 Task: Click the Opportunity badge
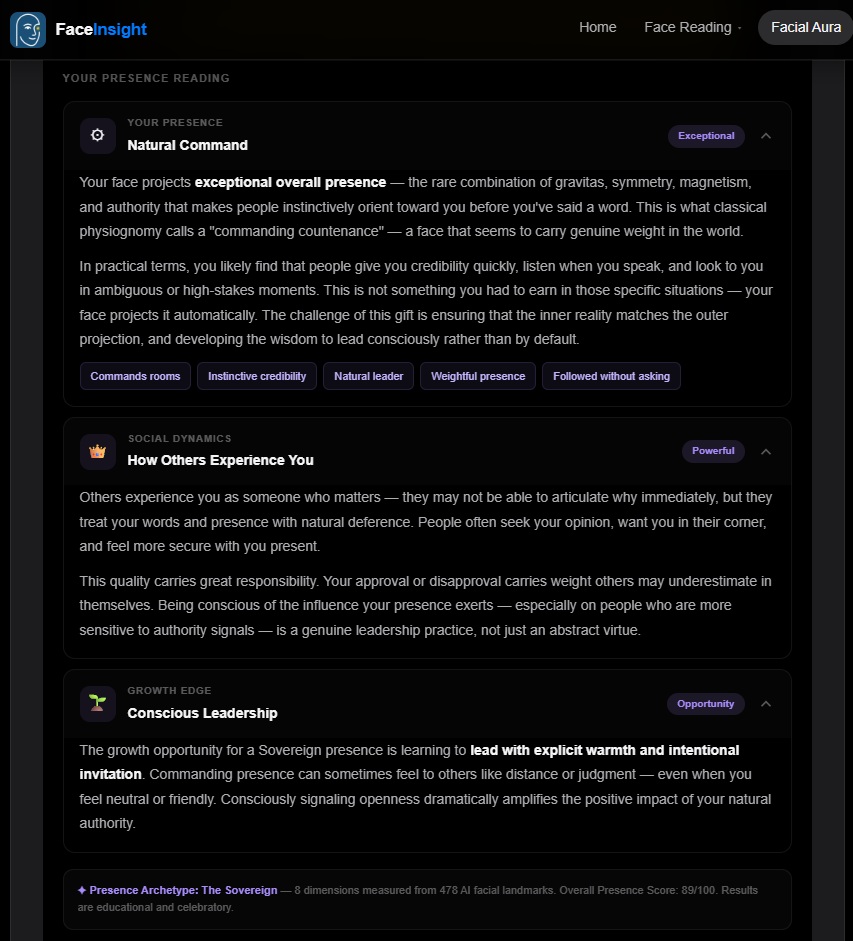pyautogui.click(x=705, y=703)
